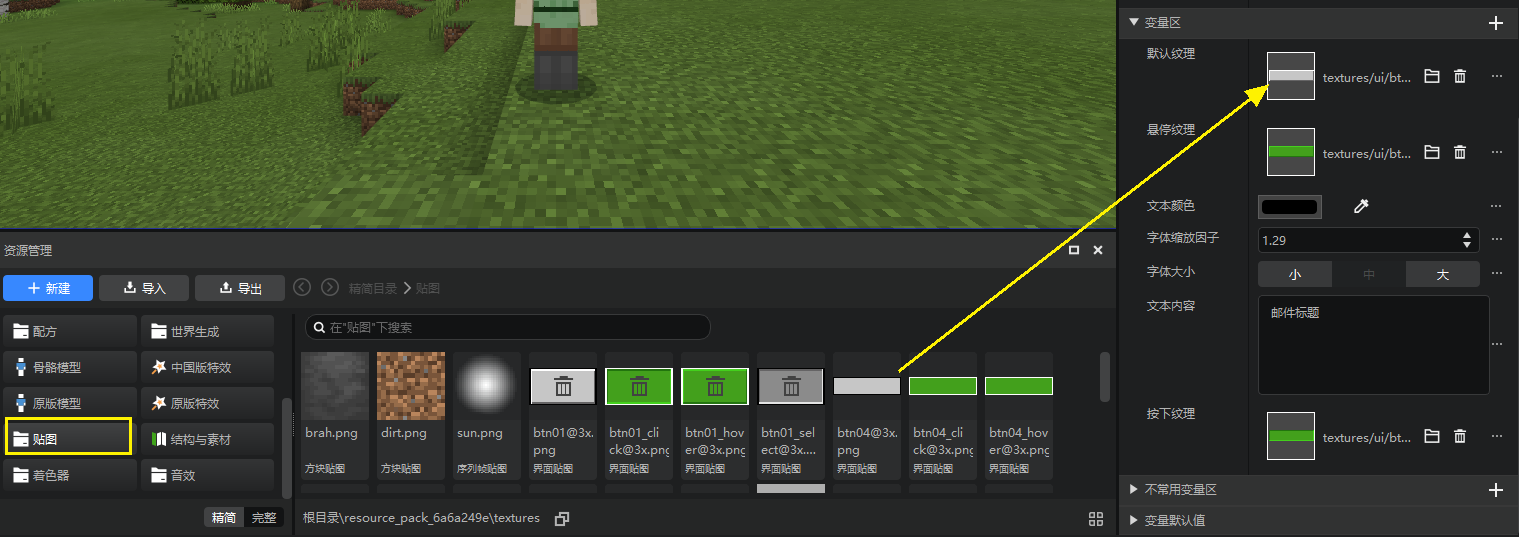Delete the 默认纹理 texture with trash icon

[x=1460, y=76]
